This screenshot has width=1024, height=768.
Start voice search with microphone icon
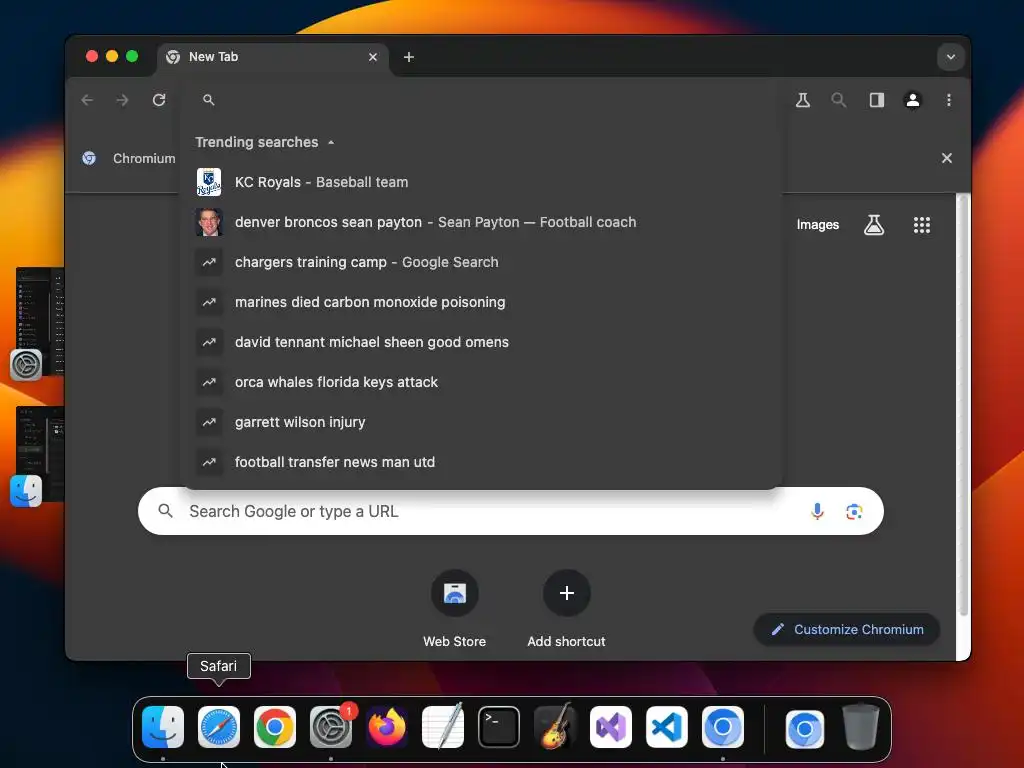(x=817, y=511)
